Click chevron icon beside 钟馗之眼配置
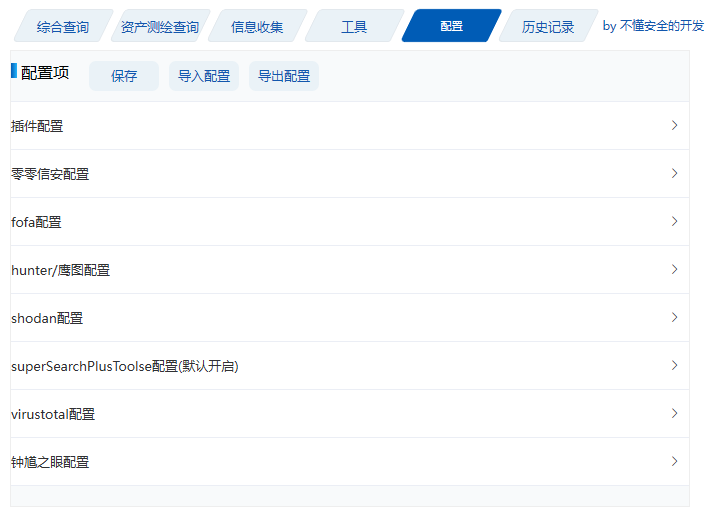The width and height of the screenshot is (705, 517). tap(675, 462)
